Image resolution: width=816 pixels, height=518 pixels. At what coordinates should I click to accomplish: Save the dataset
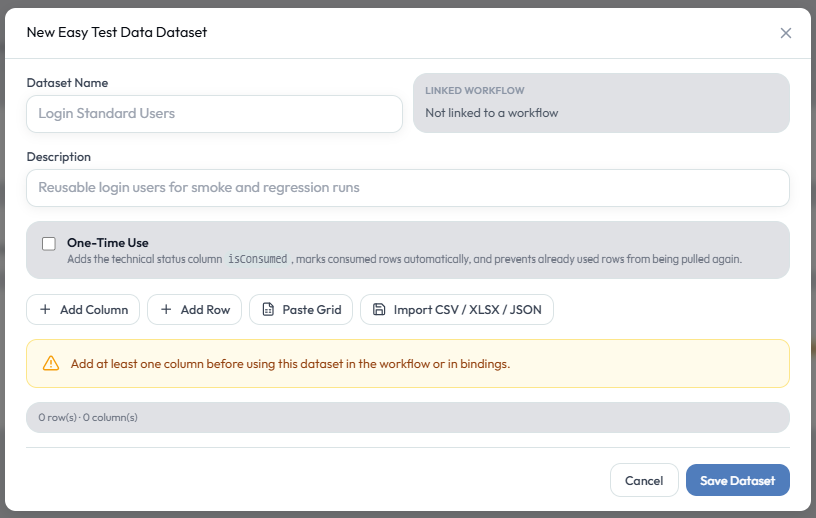737,480
